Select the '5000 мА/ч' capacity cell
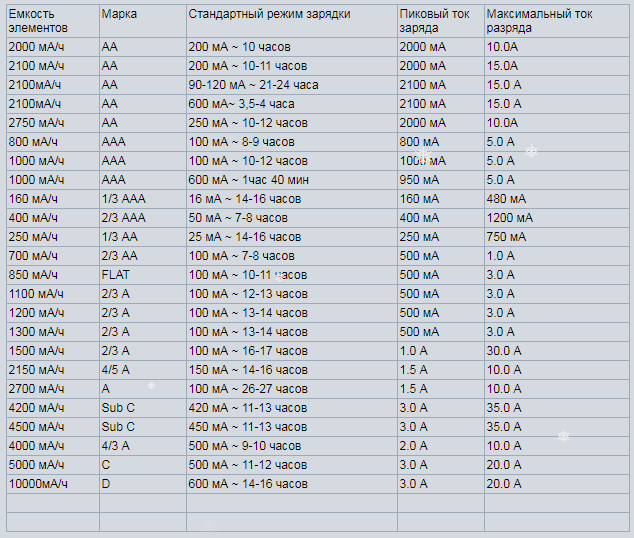The image size is (634, 538). (x=53, y=465)
